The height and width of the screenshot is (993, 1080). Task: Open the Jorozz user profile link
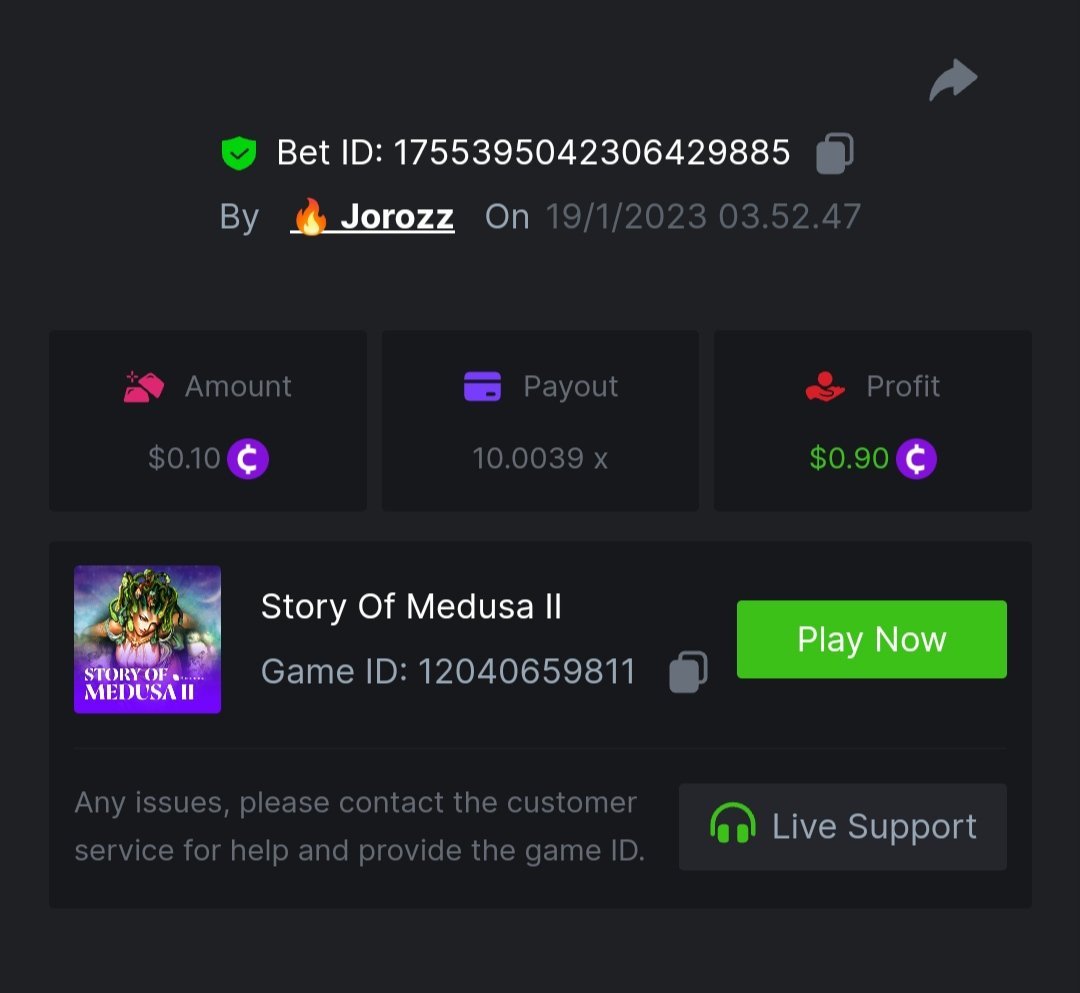pos(396,217)
